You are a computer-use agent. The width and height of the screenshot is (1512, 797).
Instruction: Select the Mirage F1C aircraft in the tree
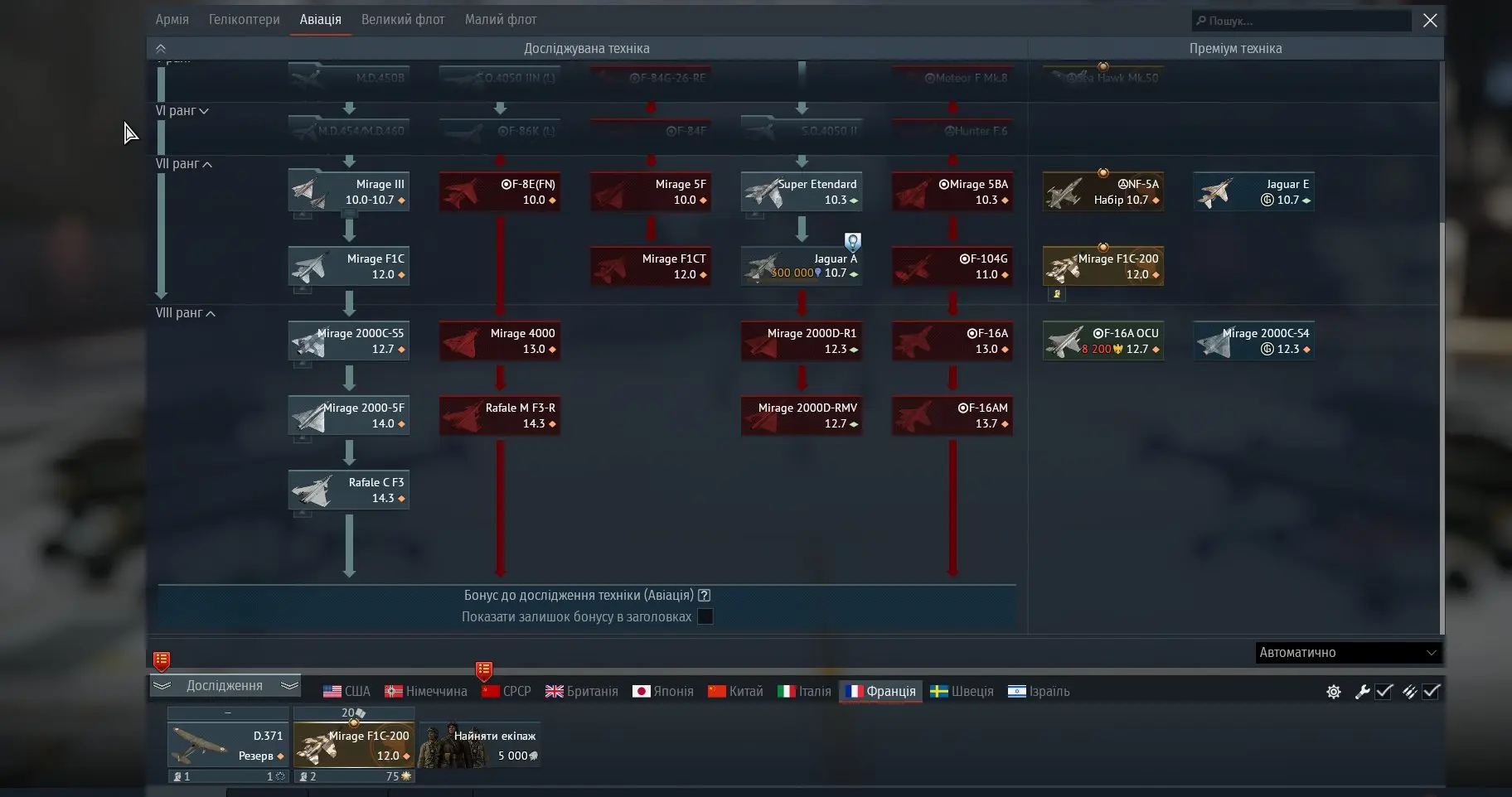(349, 266)
